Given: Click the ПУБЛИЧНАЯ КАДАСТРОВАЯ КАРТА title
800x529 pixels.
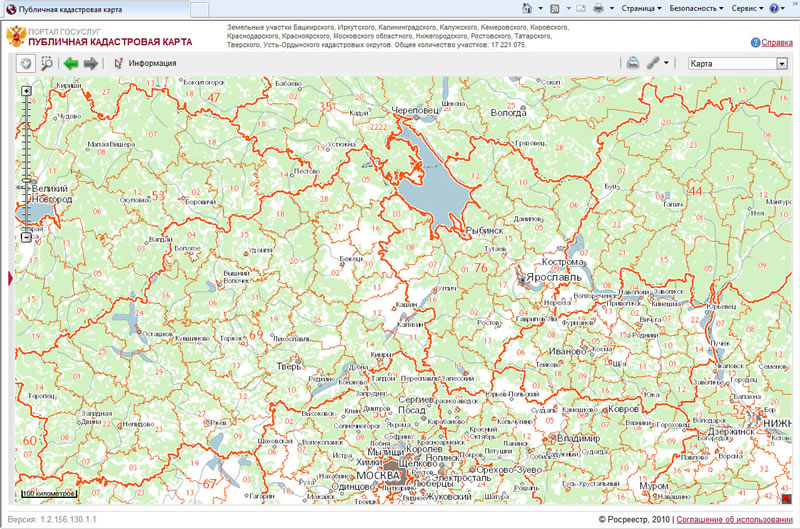Looking at the screenshot, I should pyautogui.click(x=110, y=42).
